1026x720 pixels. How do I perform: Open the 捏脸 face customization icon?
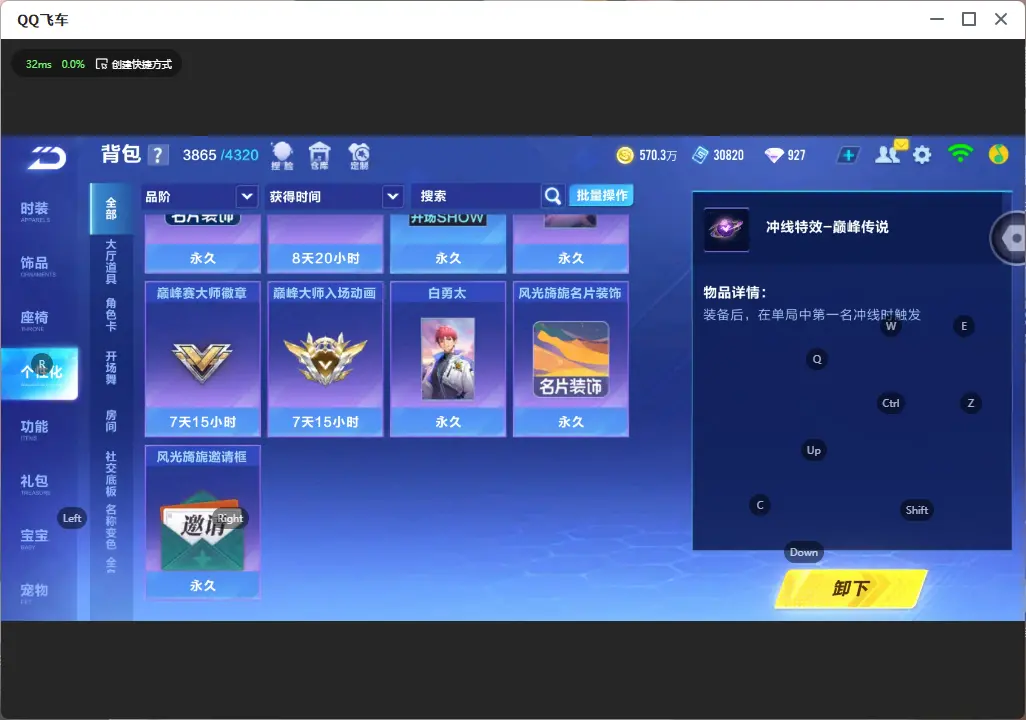[283, 156]
